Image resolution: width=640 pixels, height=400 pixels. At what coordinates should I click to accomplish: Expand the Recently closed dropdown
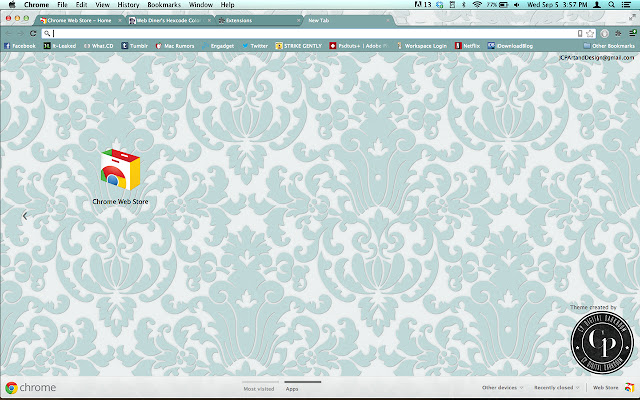pos(557,388)
